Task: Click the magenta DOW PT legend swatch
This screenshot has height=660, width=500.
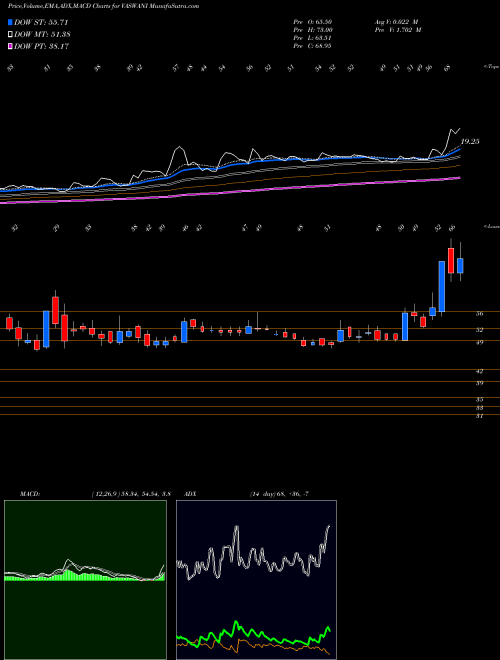Action: click(11, 46)
